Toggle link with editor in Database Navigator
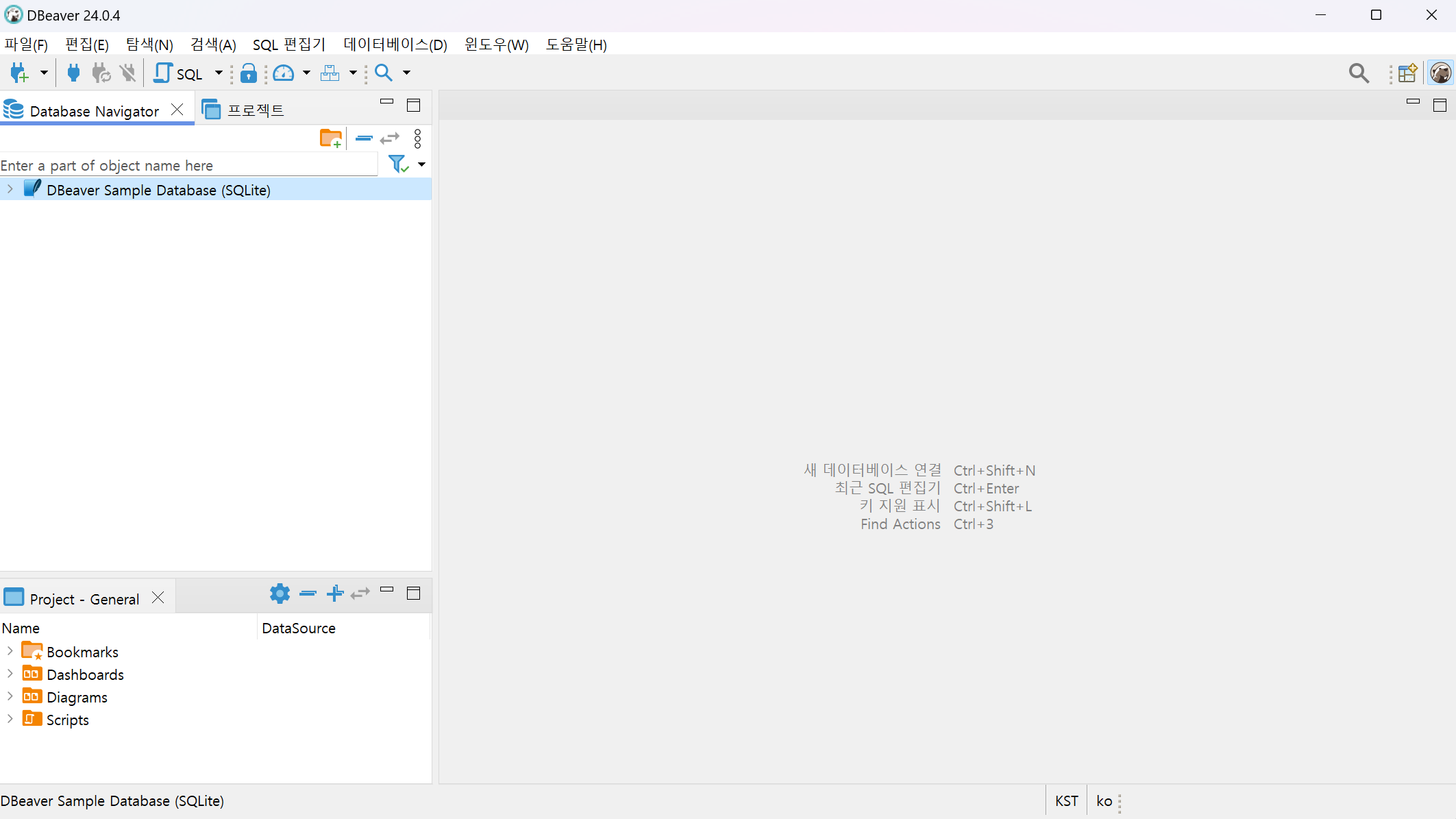Image resolution: width=1456 pixels, height=819 pixels. 389,138
